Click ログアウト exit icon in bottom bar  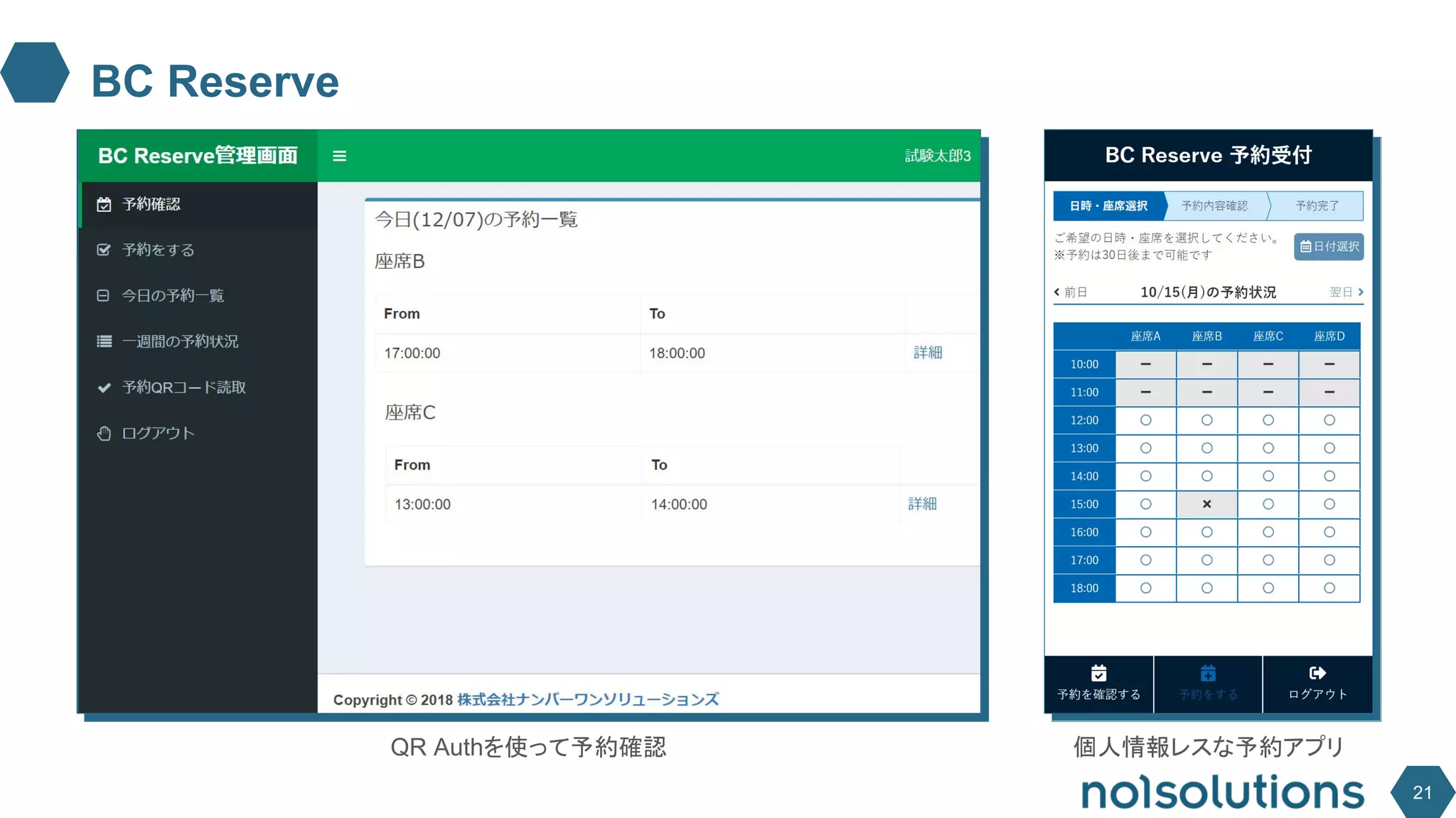pos(1317,673)
